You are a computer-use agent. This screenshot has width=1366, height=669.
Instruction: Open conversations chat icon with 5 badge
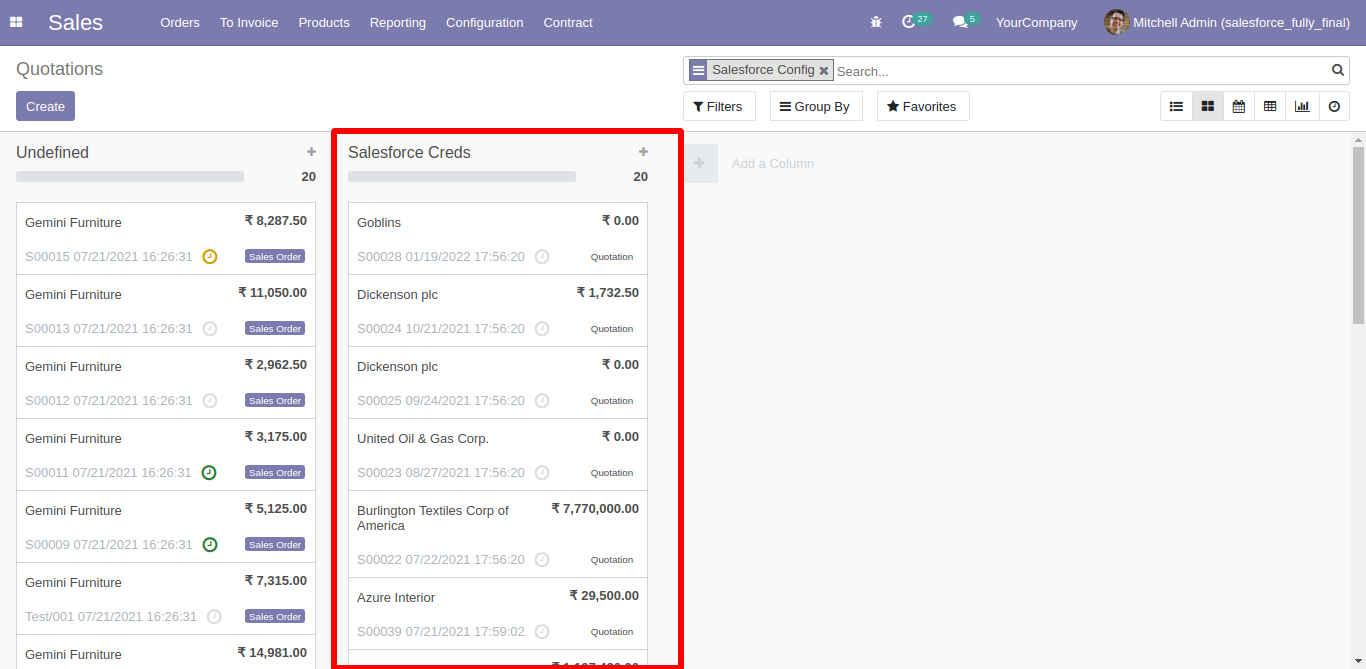click(965, 21)
